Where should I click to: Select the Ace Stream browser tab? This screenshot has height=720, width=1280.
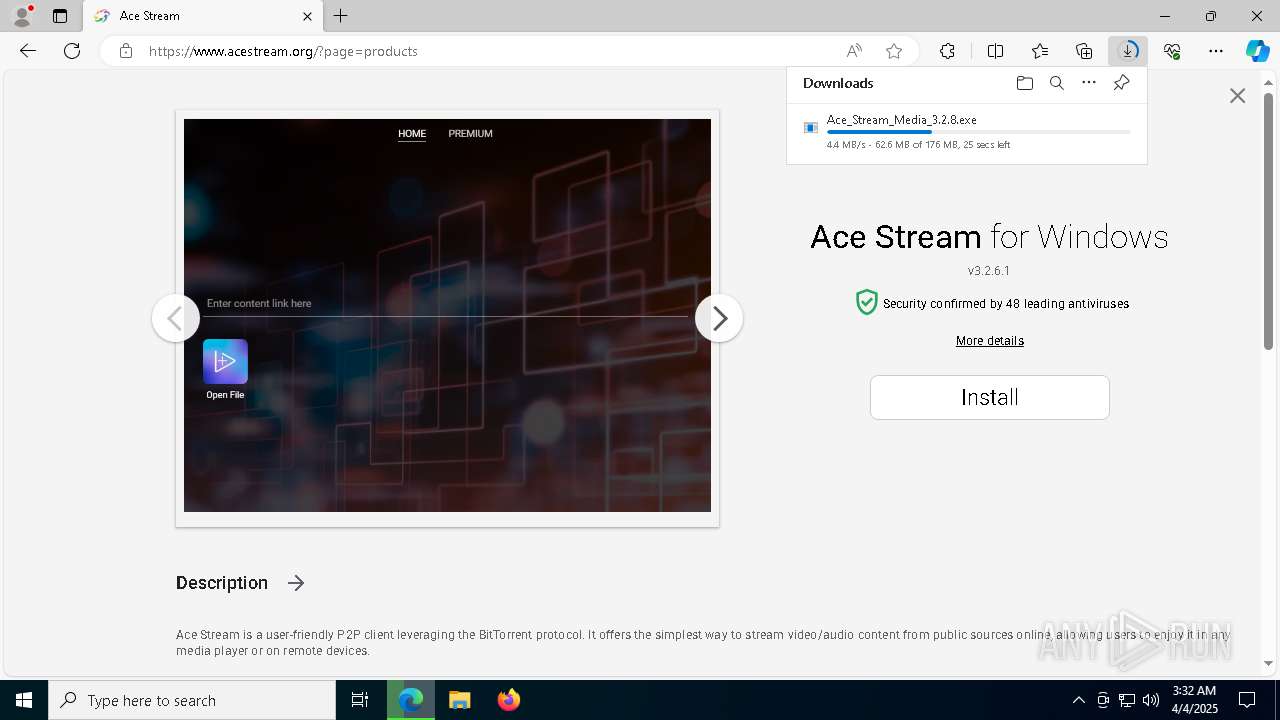[203, 16]
